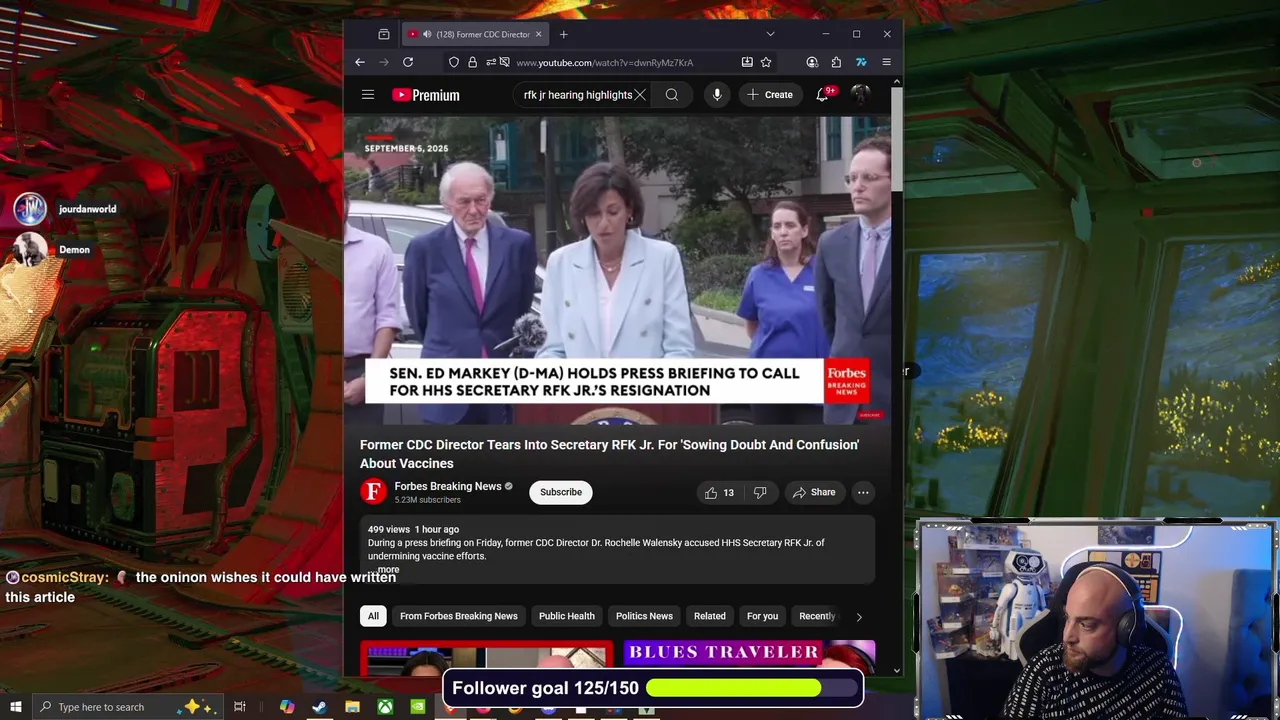This screenshot has height=720, width=1280.
Task: Close the Former CDC Director tab
Action: coord(538,34)
